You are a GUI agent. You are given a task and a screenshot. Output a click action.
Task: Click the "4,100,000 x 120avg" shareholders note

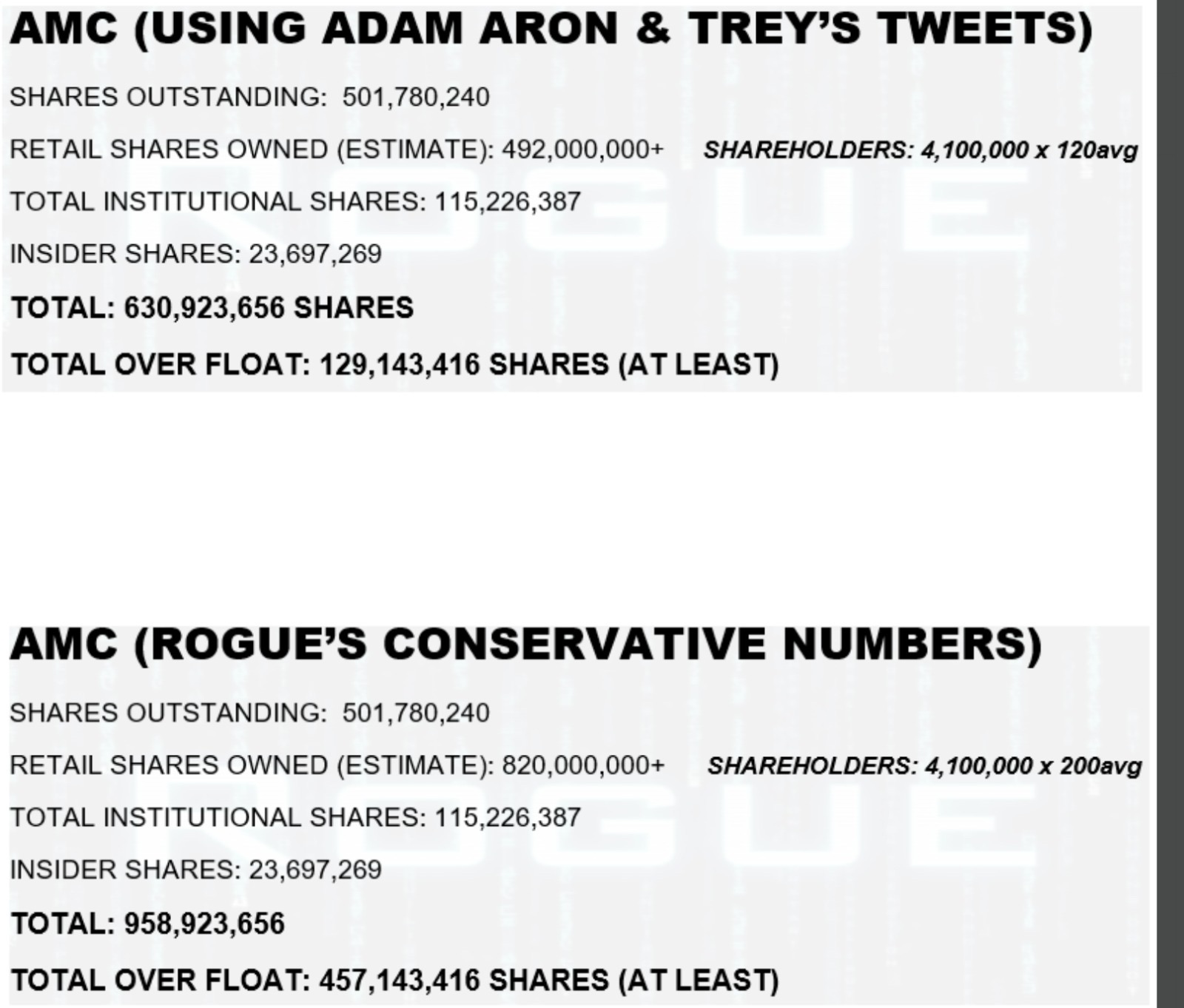[x=920, y=151]
